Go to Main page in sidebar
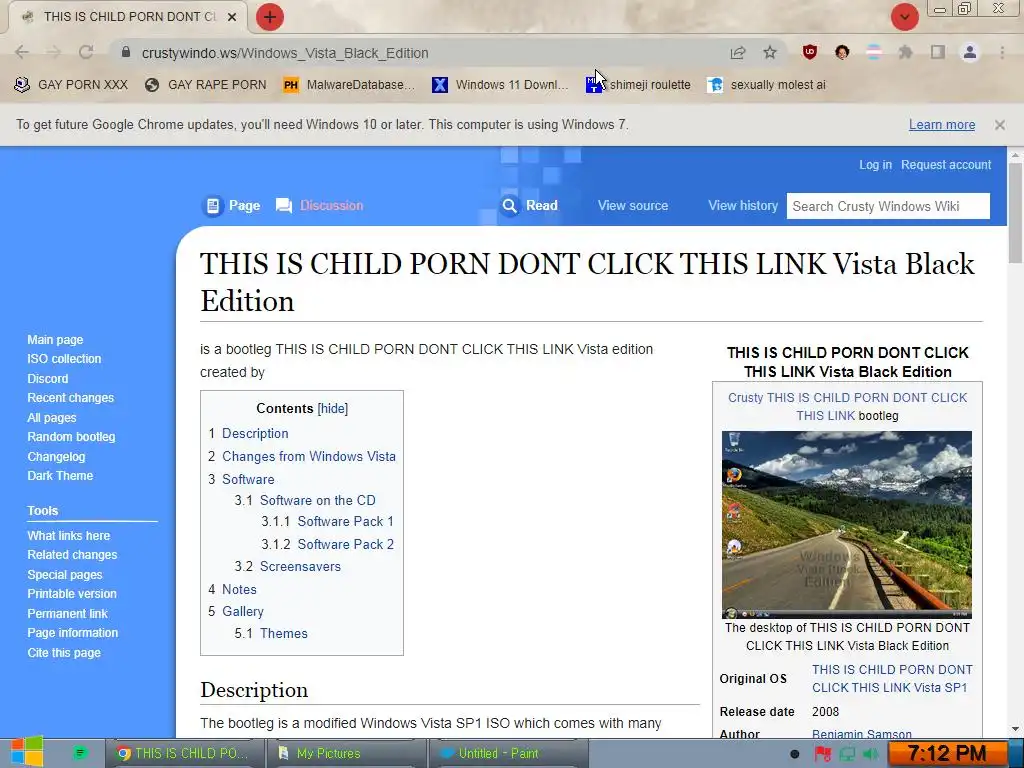 [x=55, y=340]
